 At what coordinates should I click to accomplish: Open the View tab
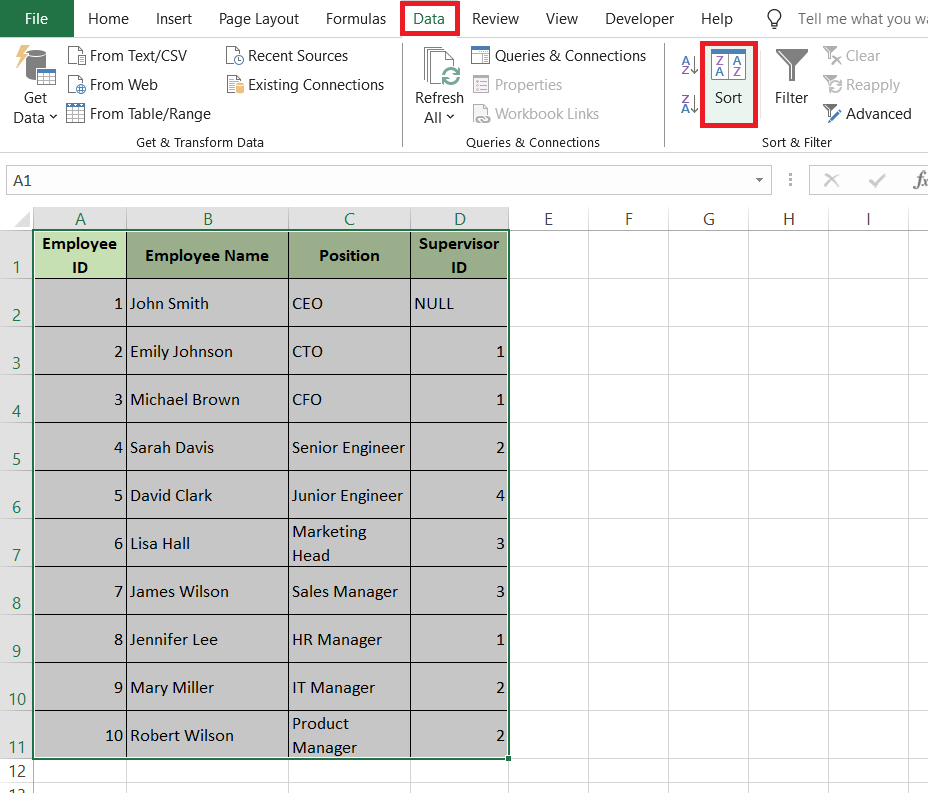tap(562, 19)
